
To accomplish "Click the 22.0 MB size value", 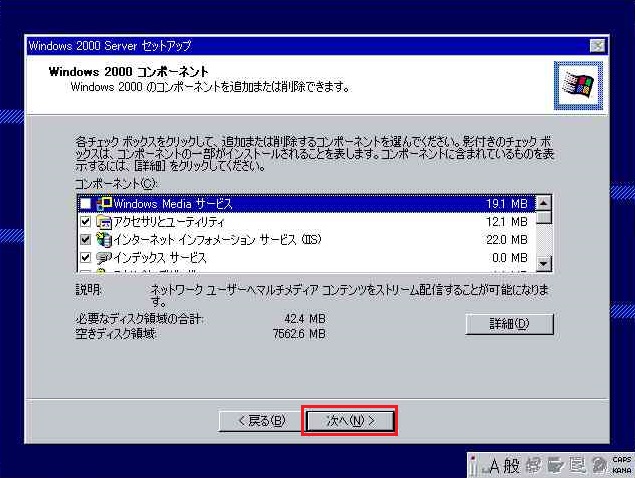I will [507, 239].
